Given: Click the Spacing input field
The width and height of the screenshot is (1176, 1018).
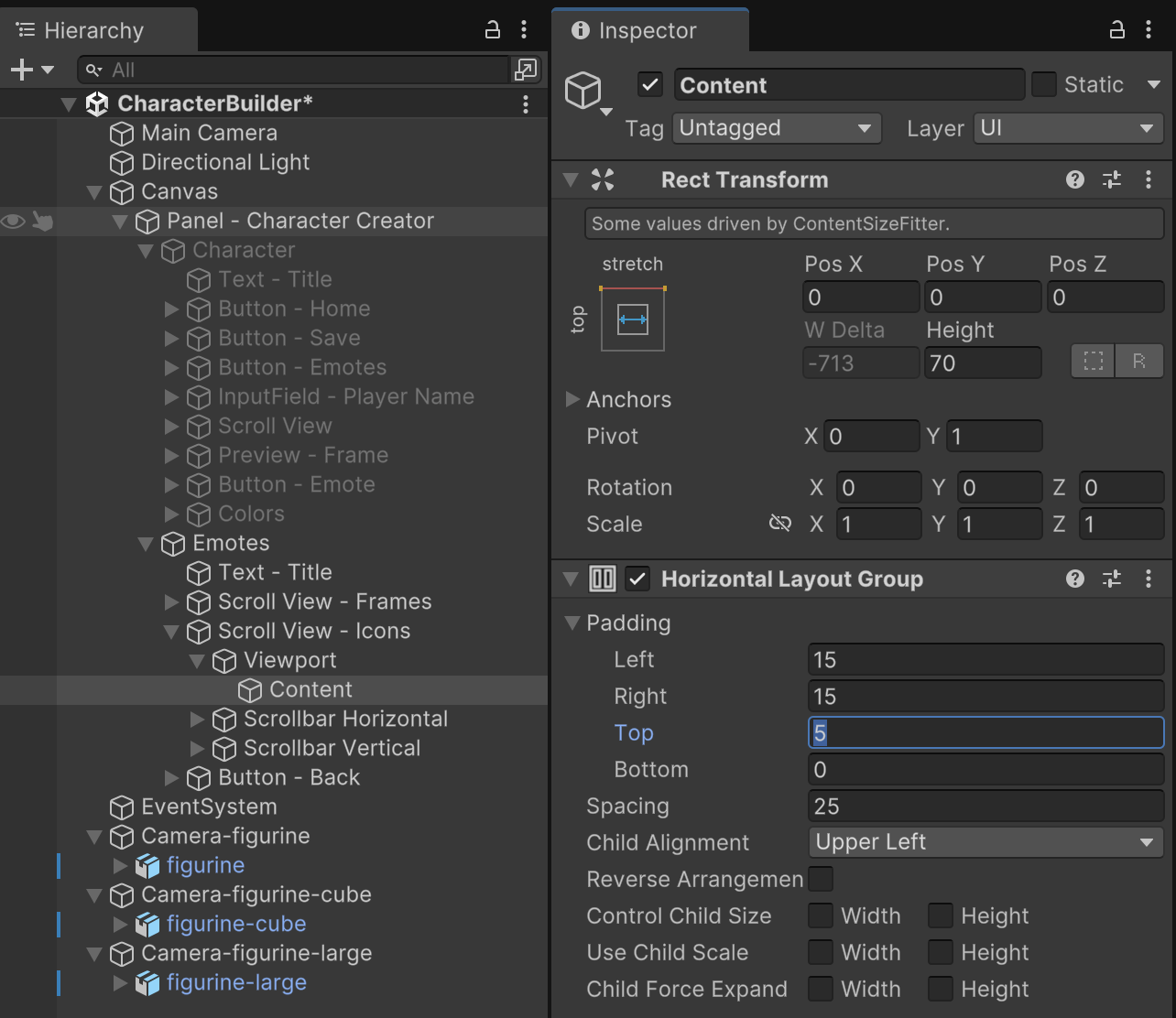Looking at the screenshot, I should (x=985, y=806).
